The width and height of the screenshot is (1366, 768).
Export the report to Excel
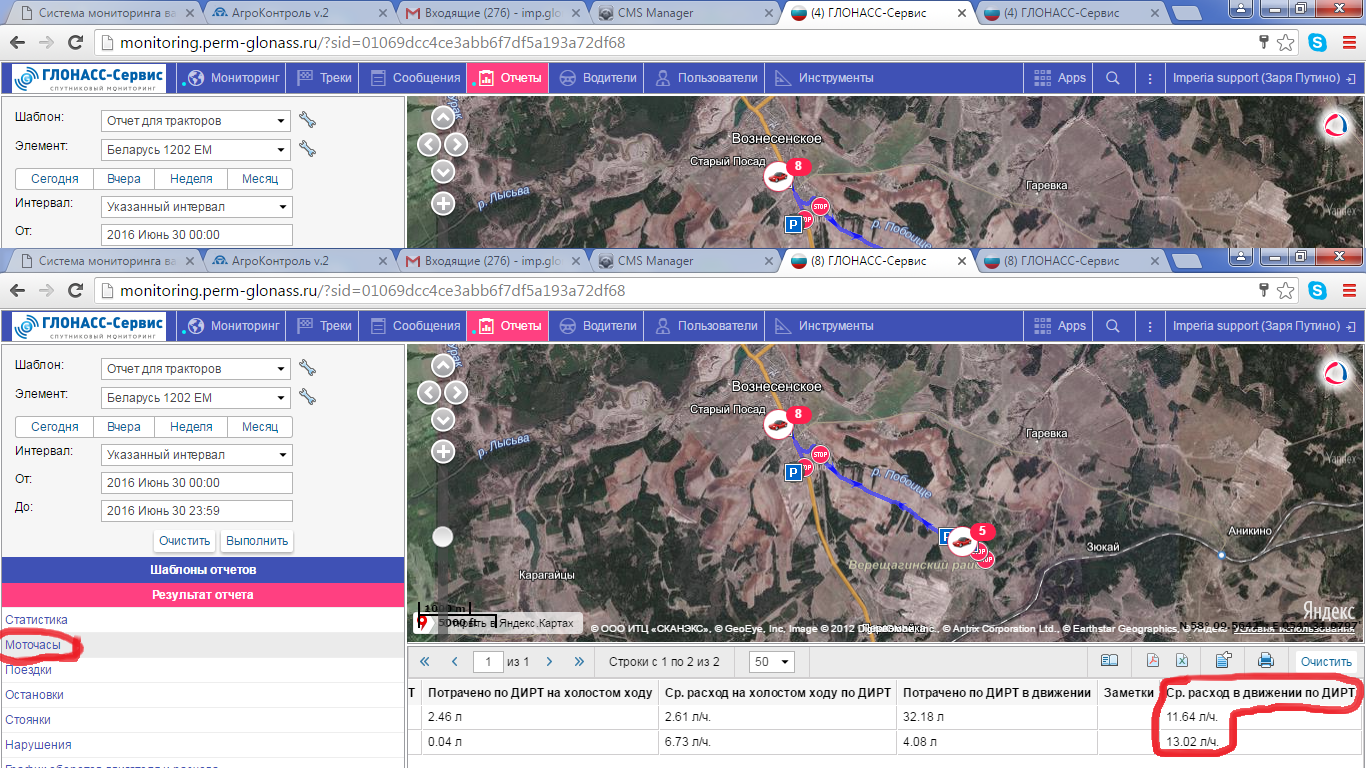tap(1181, 661)
